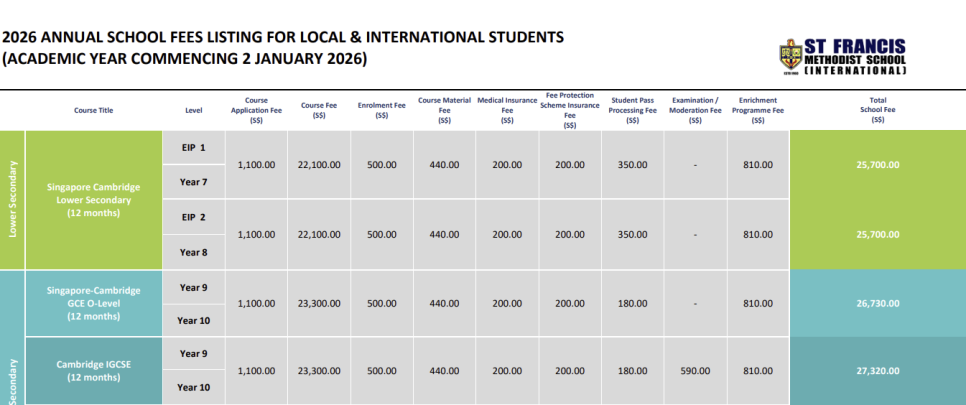Select the Academic Year Commencing subtitle line
Screen dimensions: 966x405
pyautogui.click(x=185, y=59)
